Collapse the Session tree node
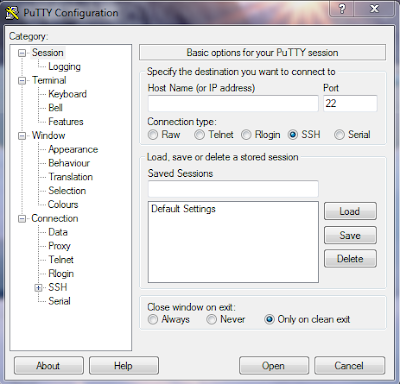 22,53
